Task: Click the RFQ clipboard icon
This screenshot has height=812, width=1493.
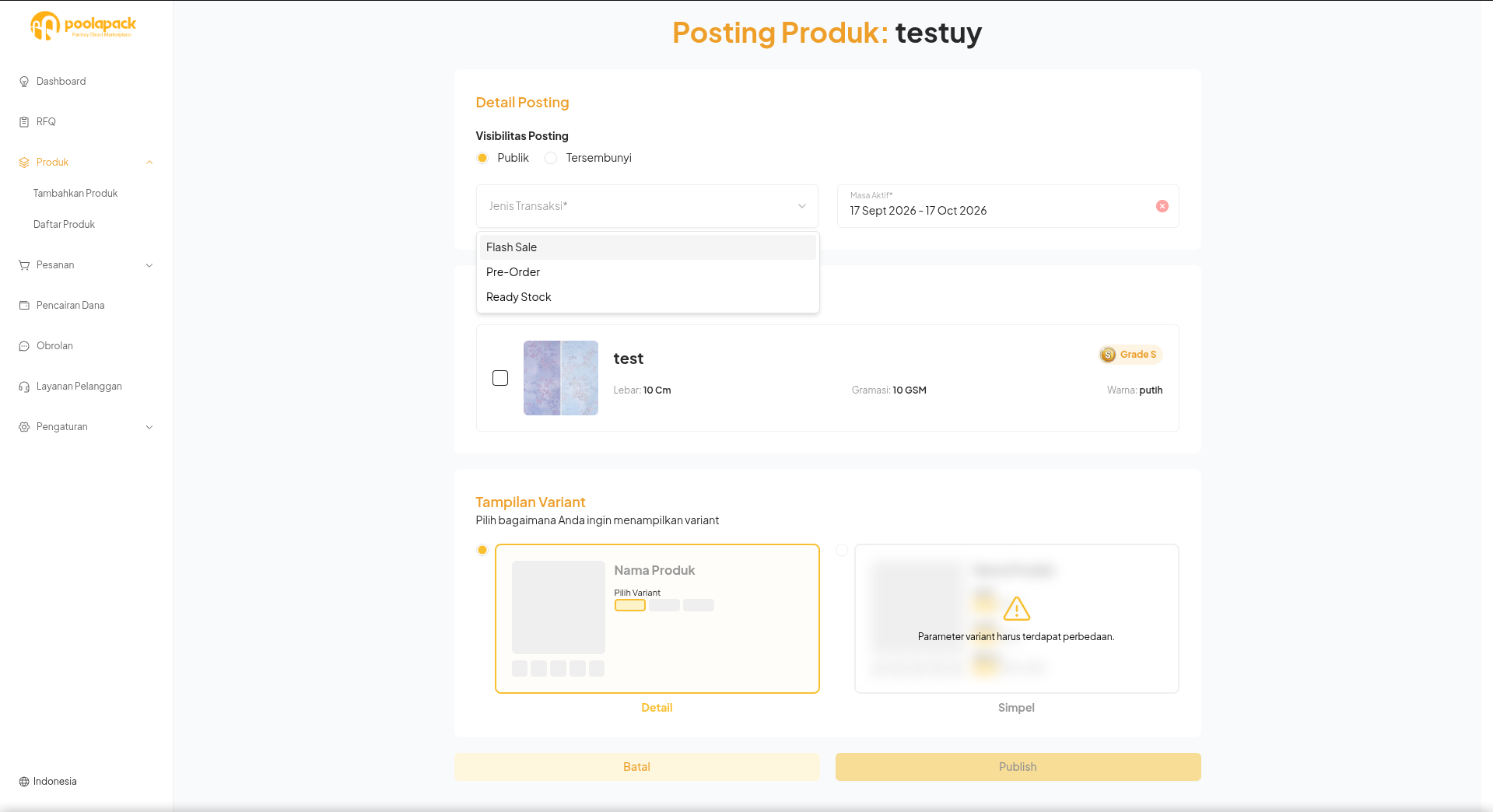Action: tap(24, 122)
